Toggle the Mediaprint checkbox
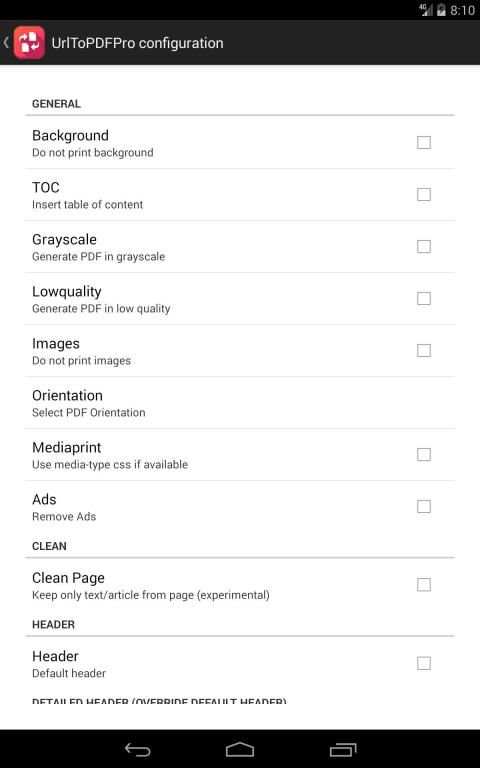 point(424,455)
